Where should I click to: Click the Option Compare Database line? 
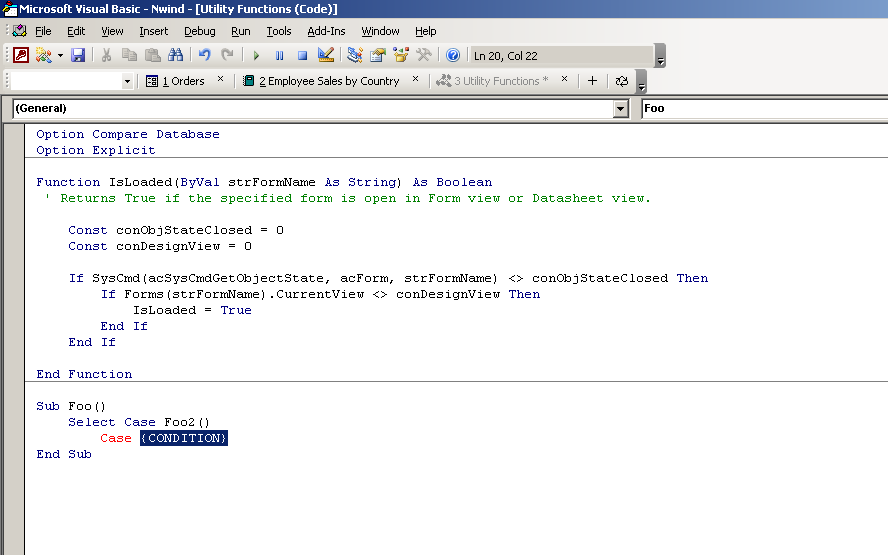click(128, 134)
